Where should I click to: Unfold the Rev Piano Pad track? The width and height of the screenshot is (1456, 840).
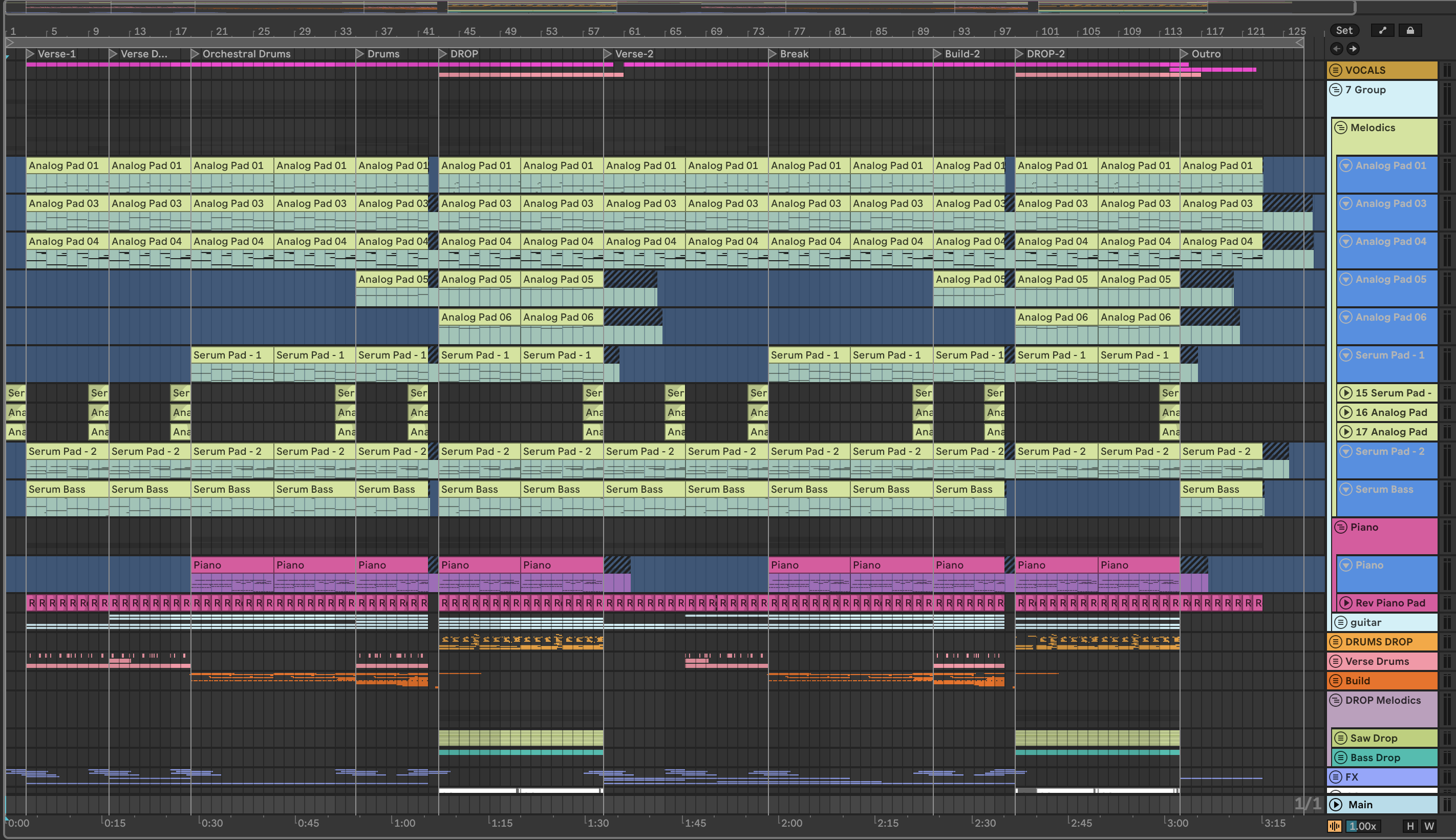point(1345,603)
